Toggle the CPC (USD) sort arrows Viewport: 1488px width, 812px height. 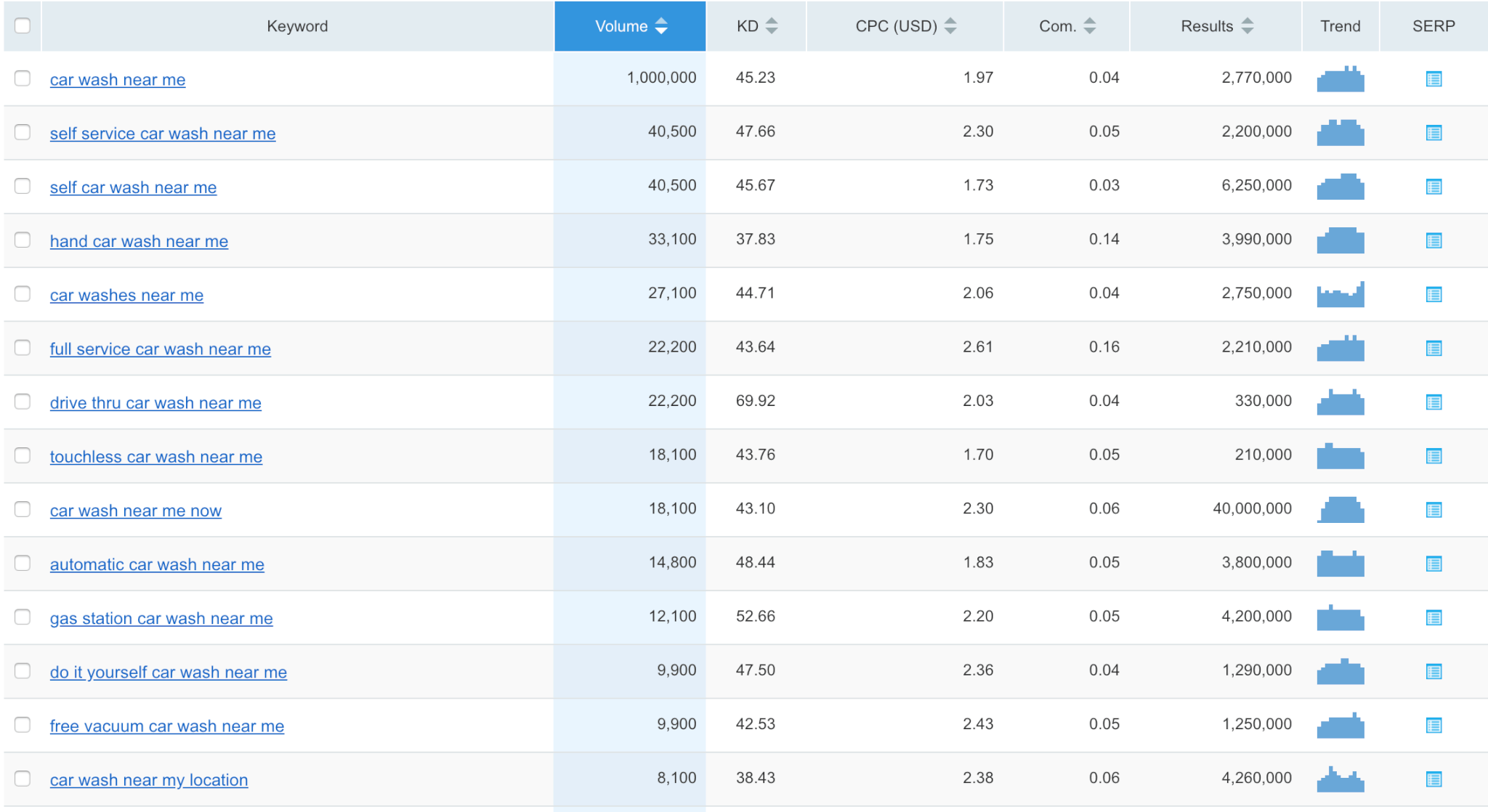[x=950, y=25]
